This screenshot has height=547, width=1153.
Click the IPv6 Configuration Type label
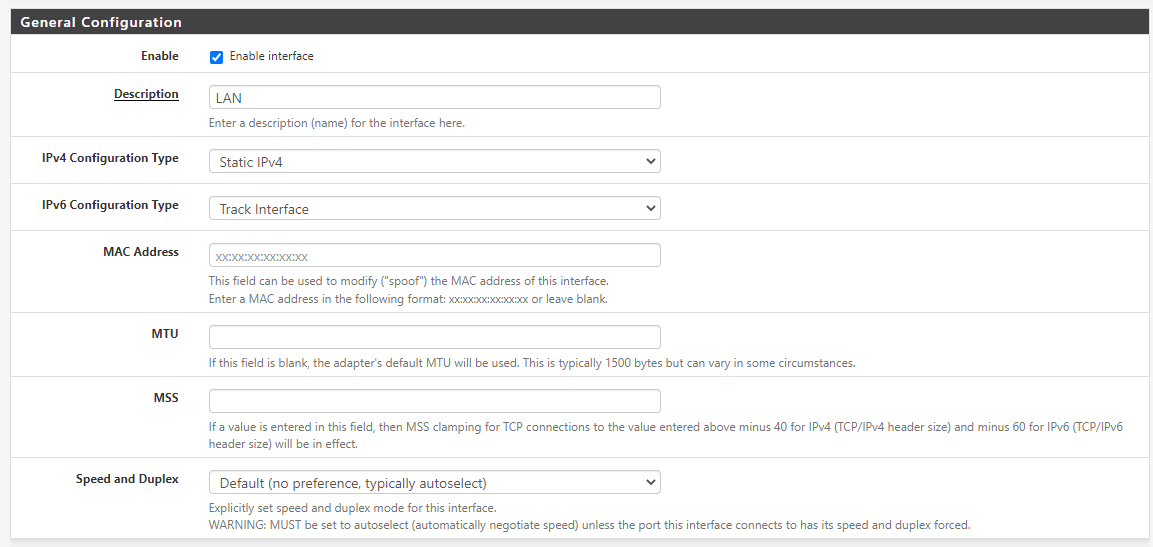[110, 205]
